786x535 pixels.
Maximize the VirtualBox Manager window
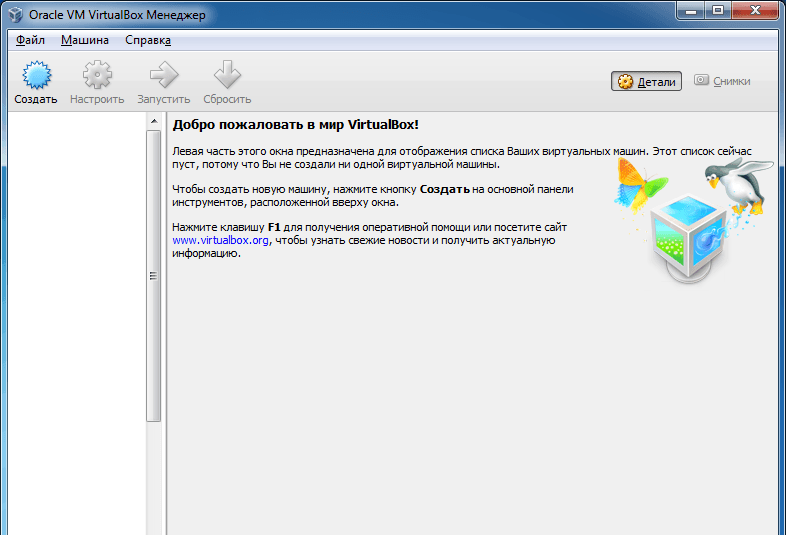click(718, 10)
